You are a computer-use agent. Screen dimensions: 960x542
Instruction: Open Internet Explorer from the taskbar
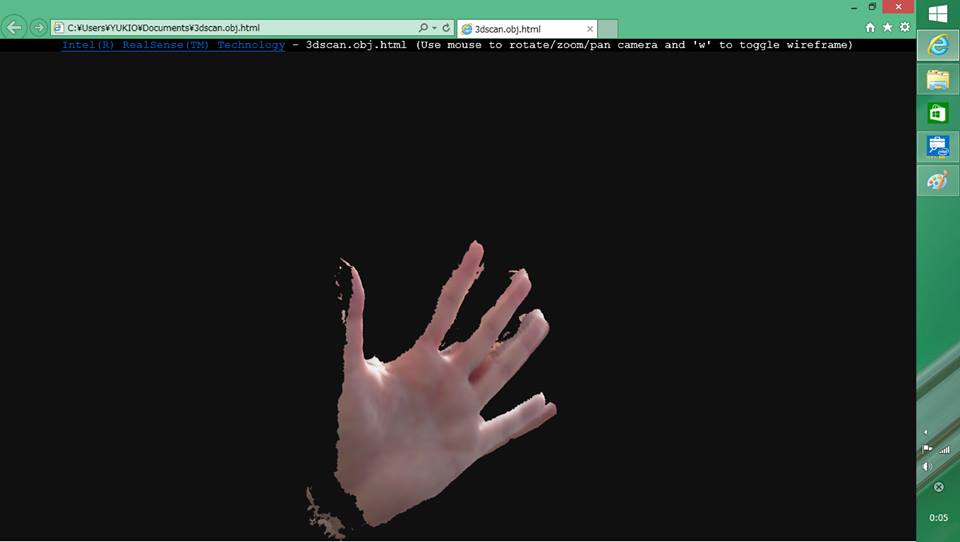[937, 46]
